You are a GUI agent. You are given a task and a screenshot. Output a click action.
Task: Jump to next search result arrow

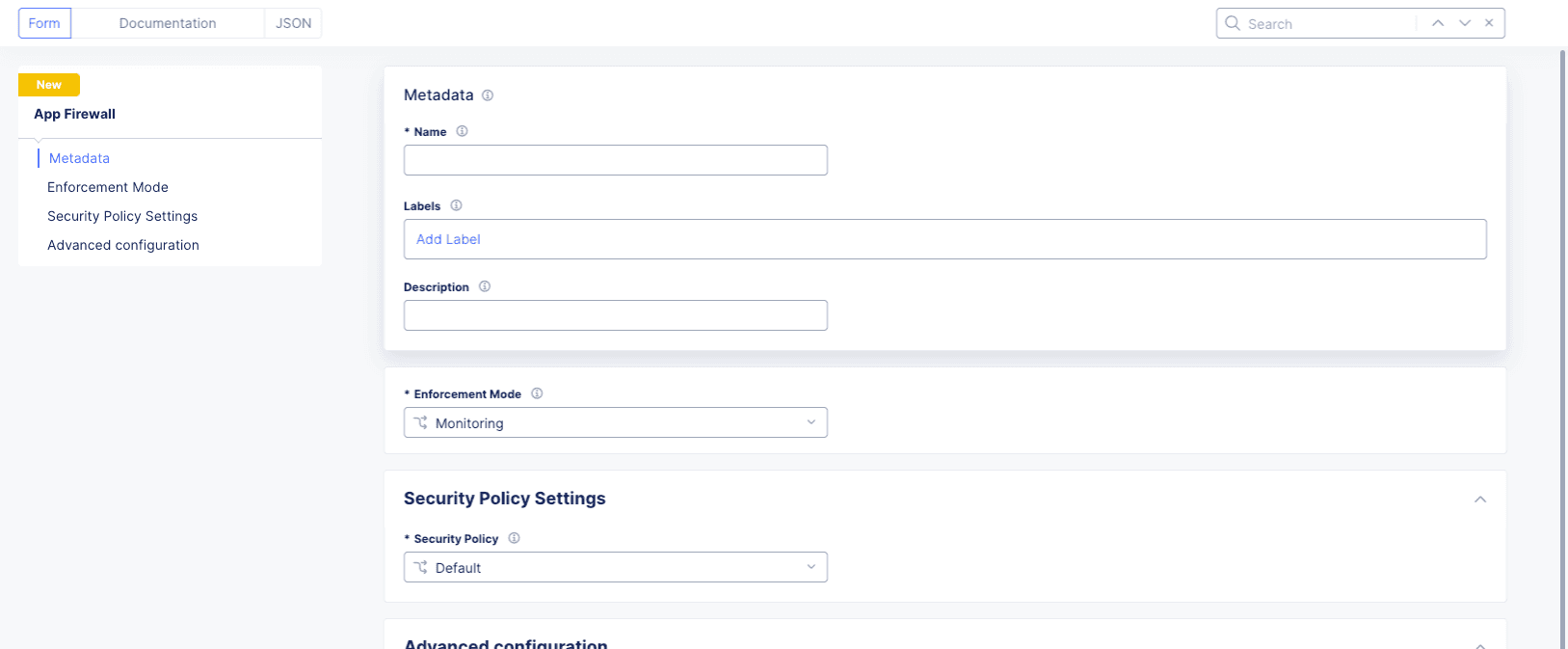coord(1464,23)
